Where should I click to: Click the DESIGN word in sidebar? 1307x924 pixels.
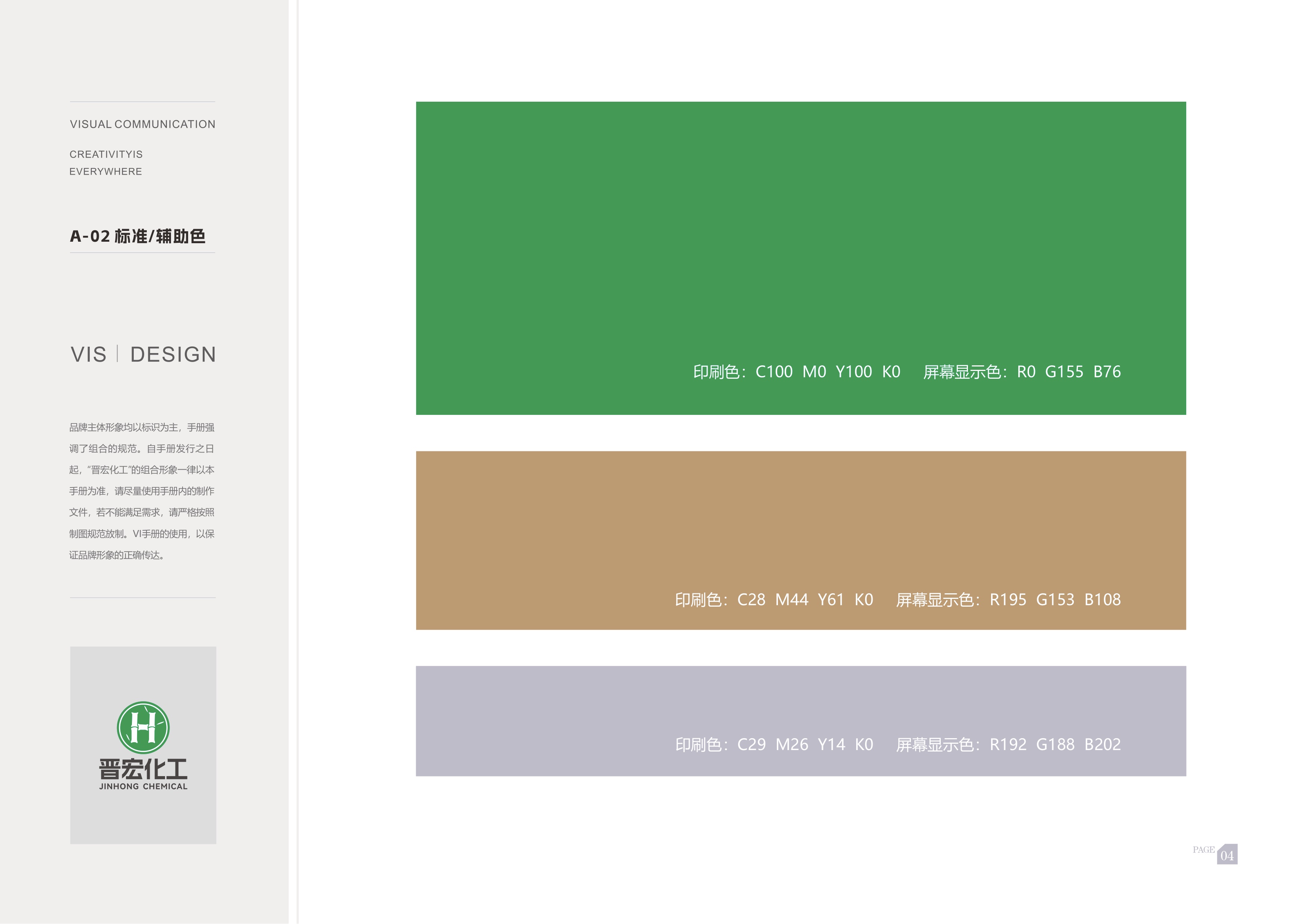click(173, 355)
